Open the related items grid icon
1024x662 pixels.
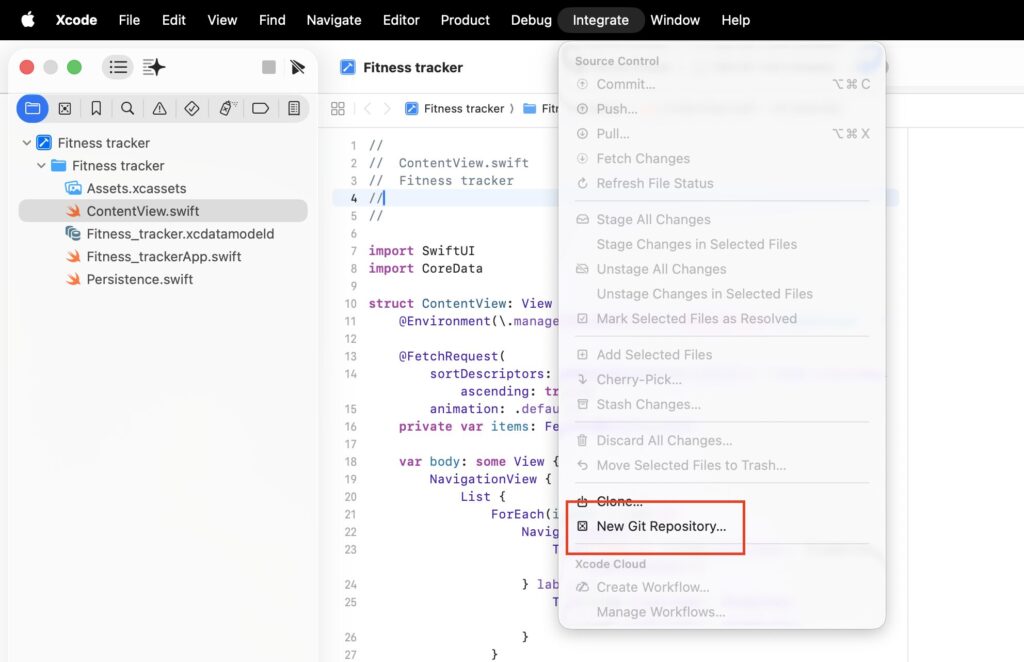point(337,108)
